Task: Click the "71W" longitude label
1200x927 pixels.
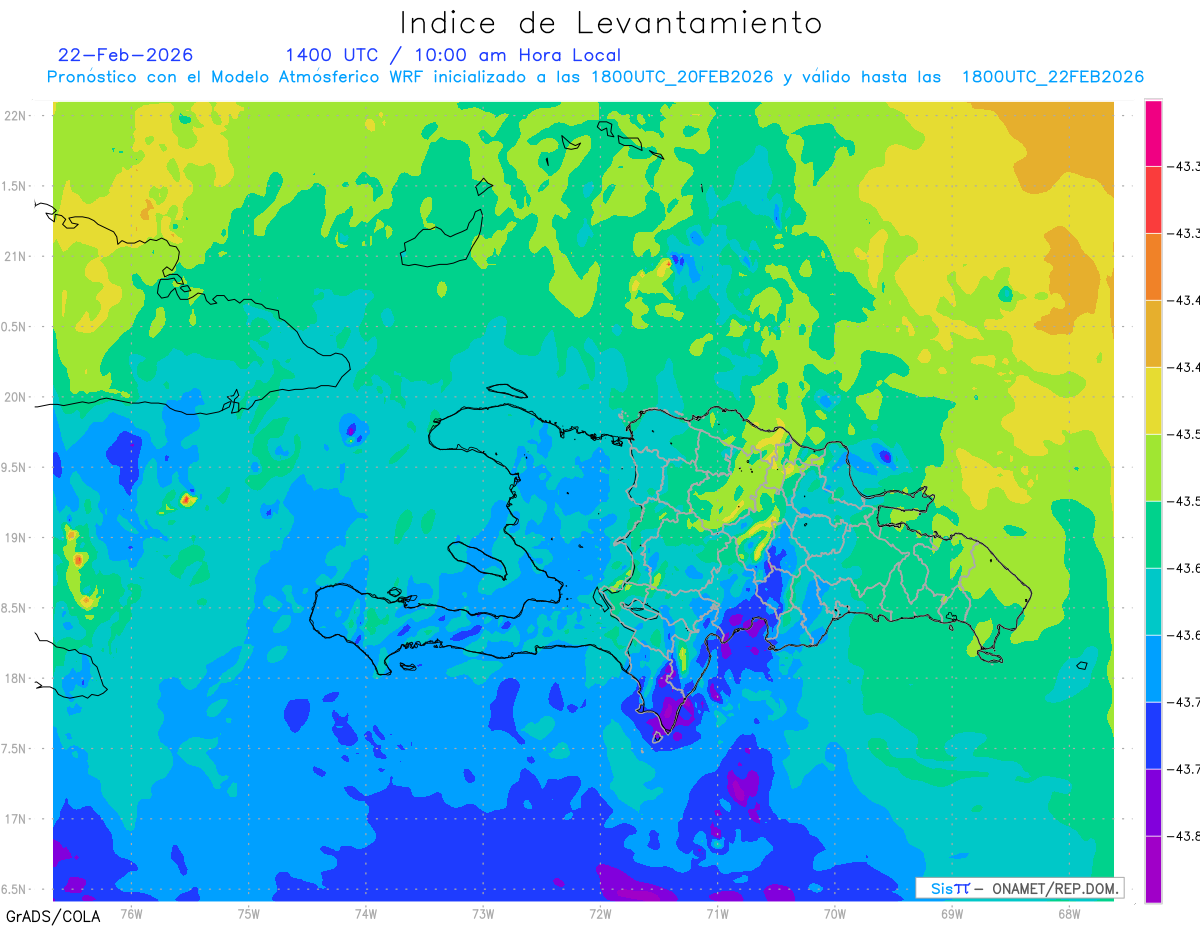Action: tap(717, 913)
